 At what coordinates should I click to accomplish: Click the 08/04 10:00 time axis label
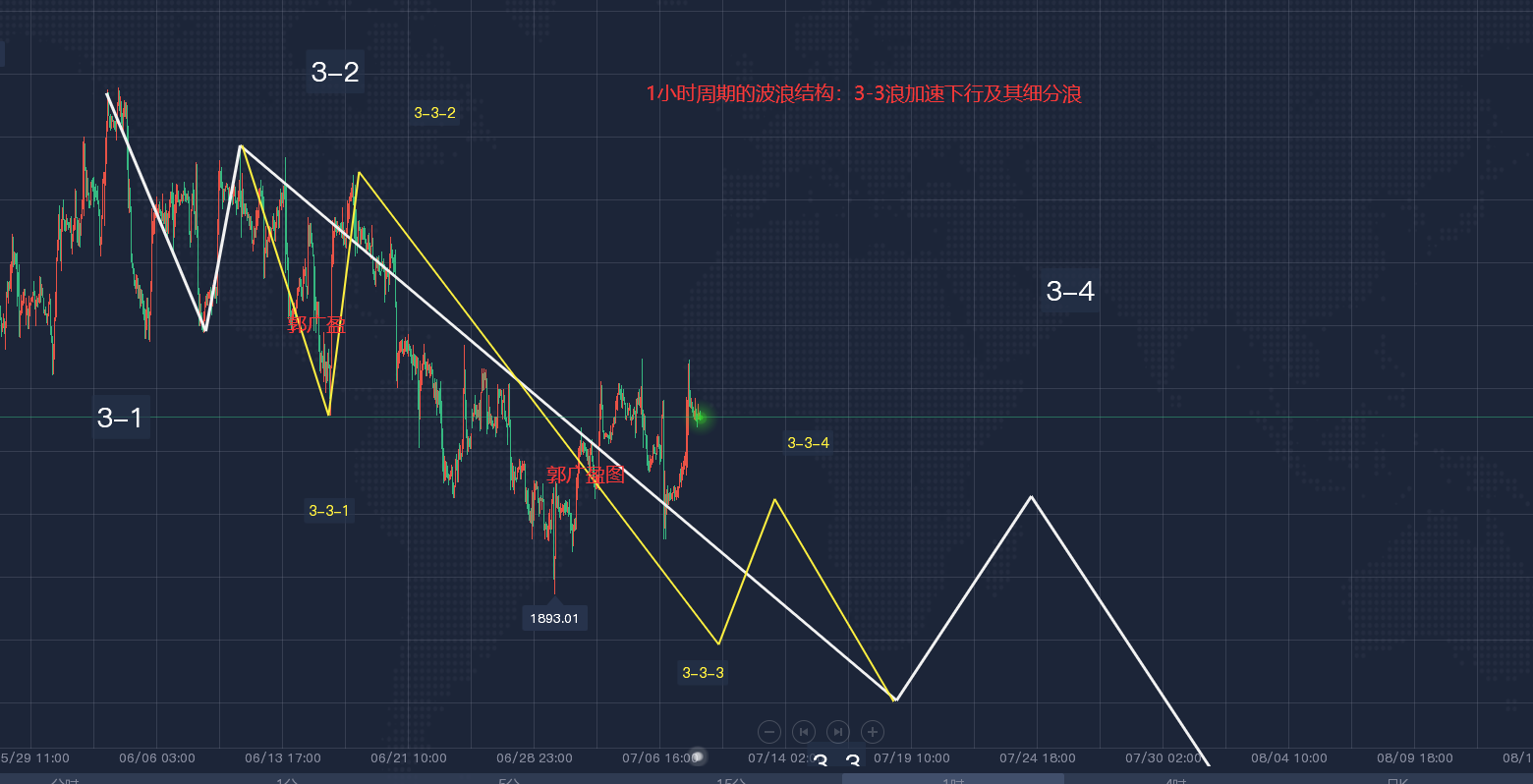coord(1289,757)
